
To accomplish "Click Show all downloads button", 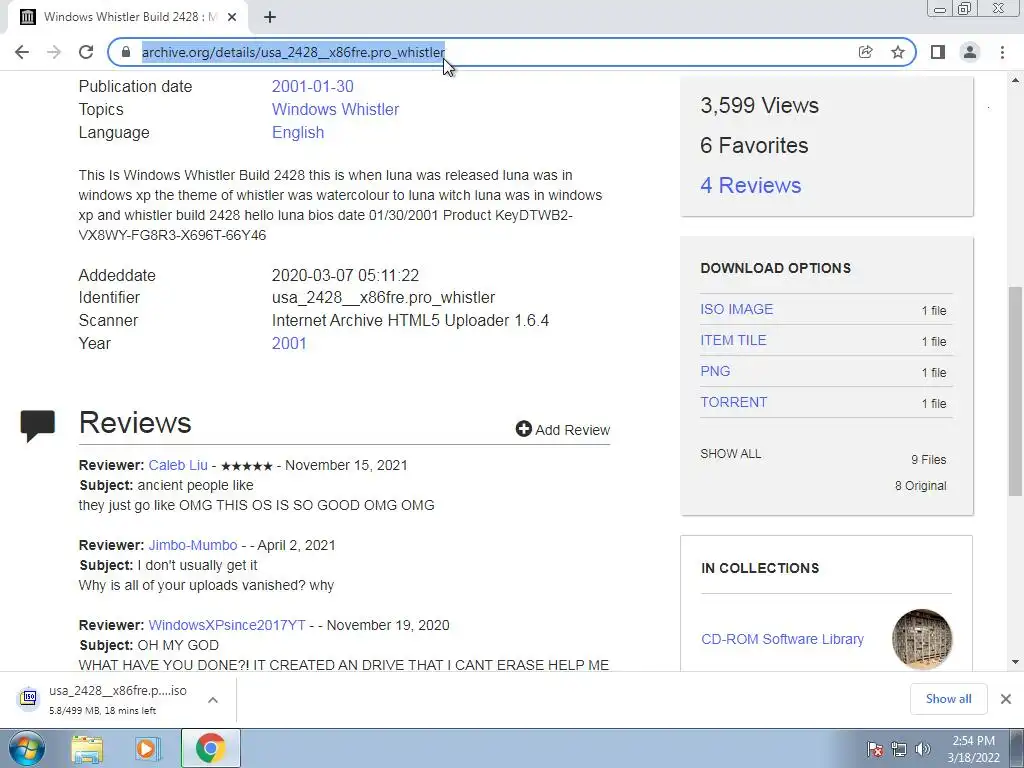I will click(x=948, y=699).
